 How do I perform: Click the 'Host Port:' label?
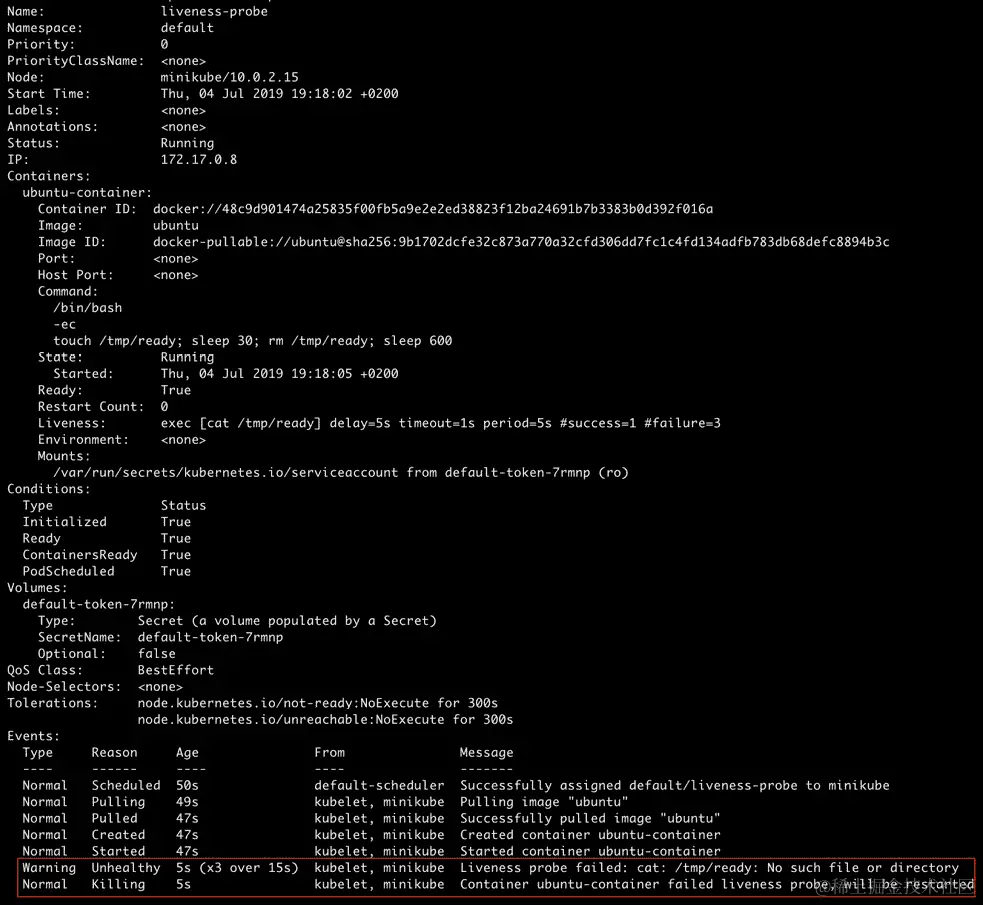pyautogui.click(x=76, y=275)
